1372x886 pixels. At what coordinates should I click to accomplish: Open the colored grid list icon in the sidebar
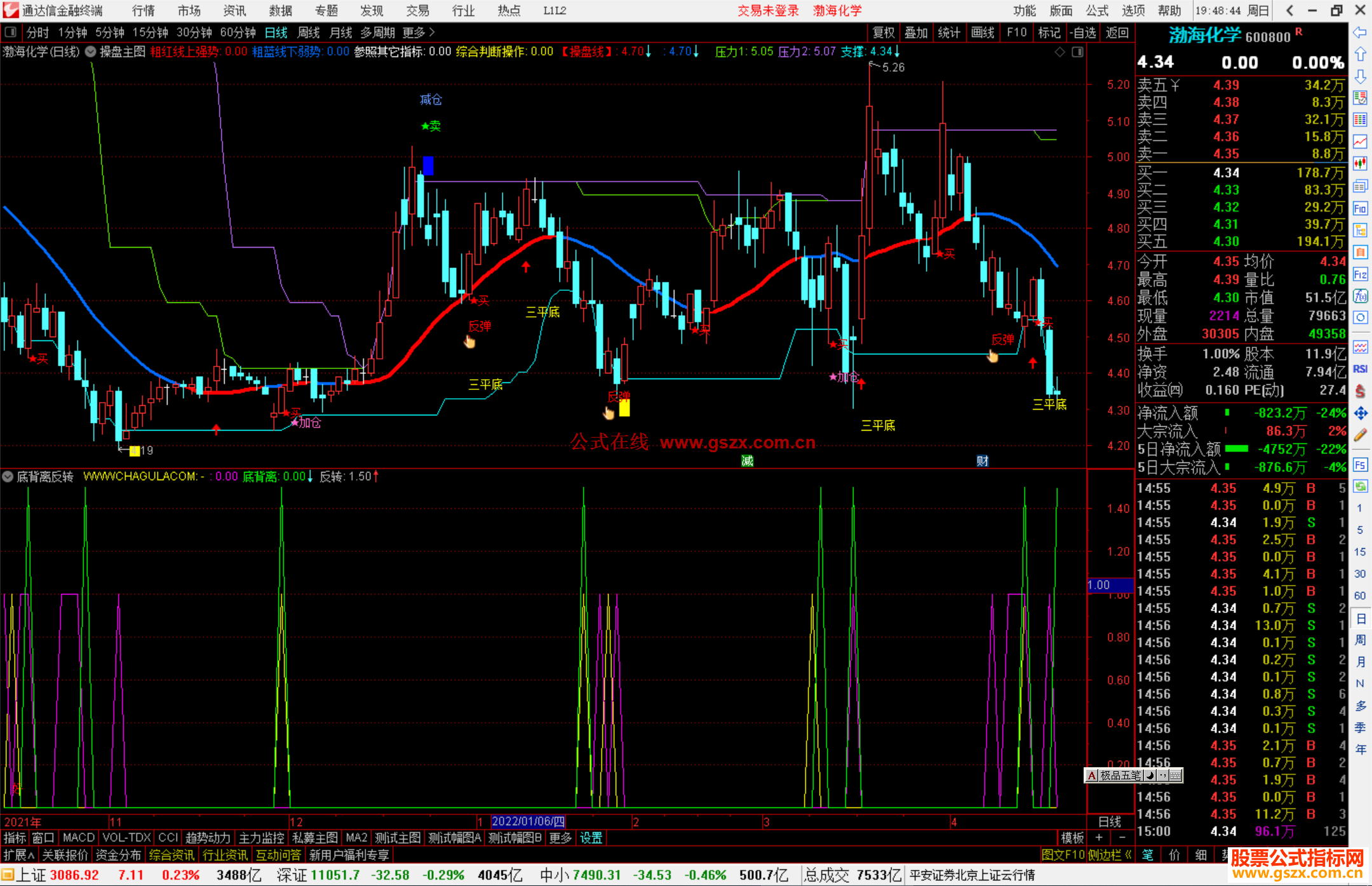(x=1360, y=120)
